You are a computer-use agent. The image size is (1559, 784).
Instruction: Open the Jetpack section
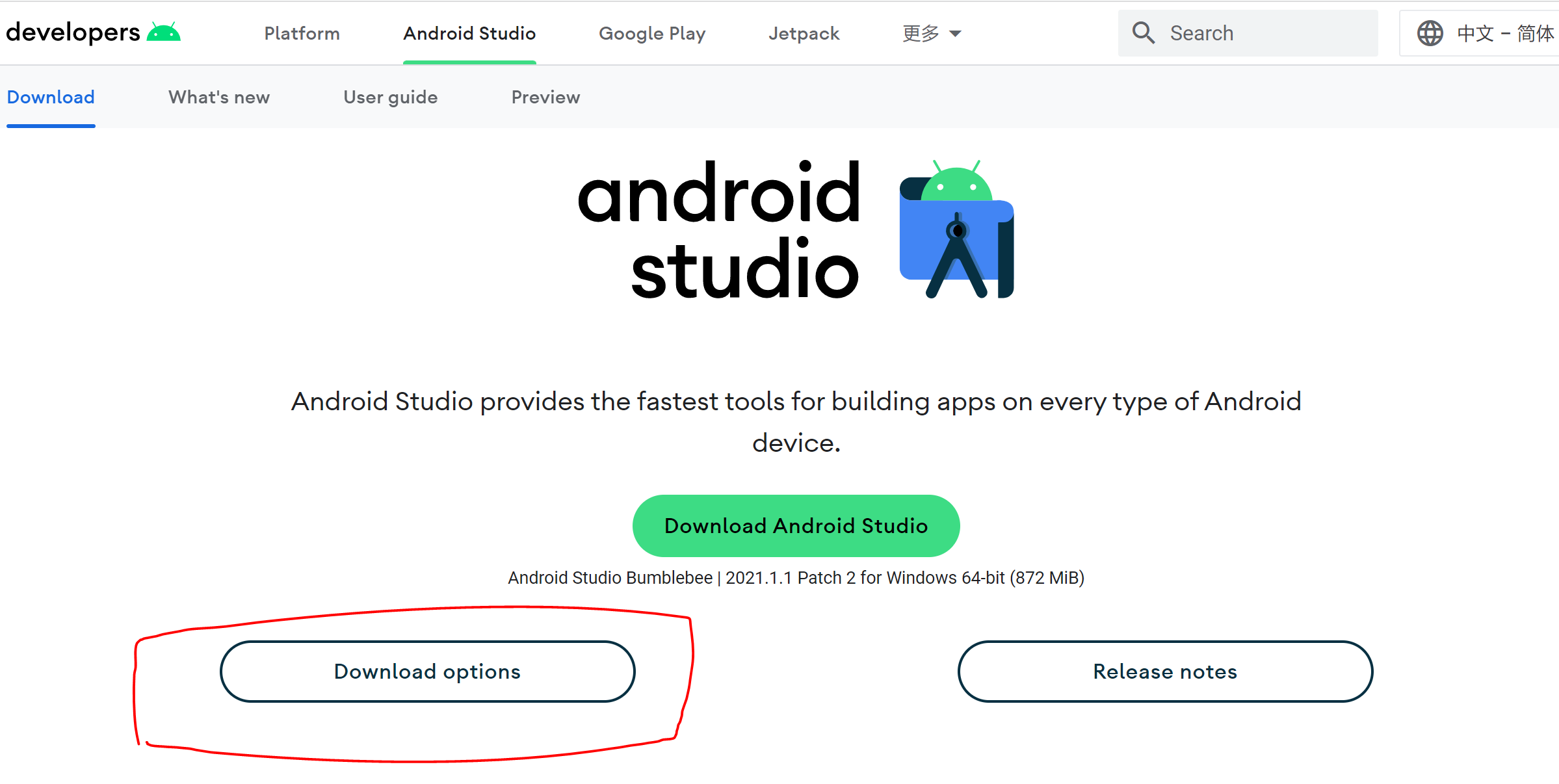804,33
